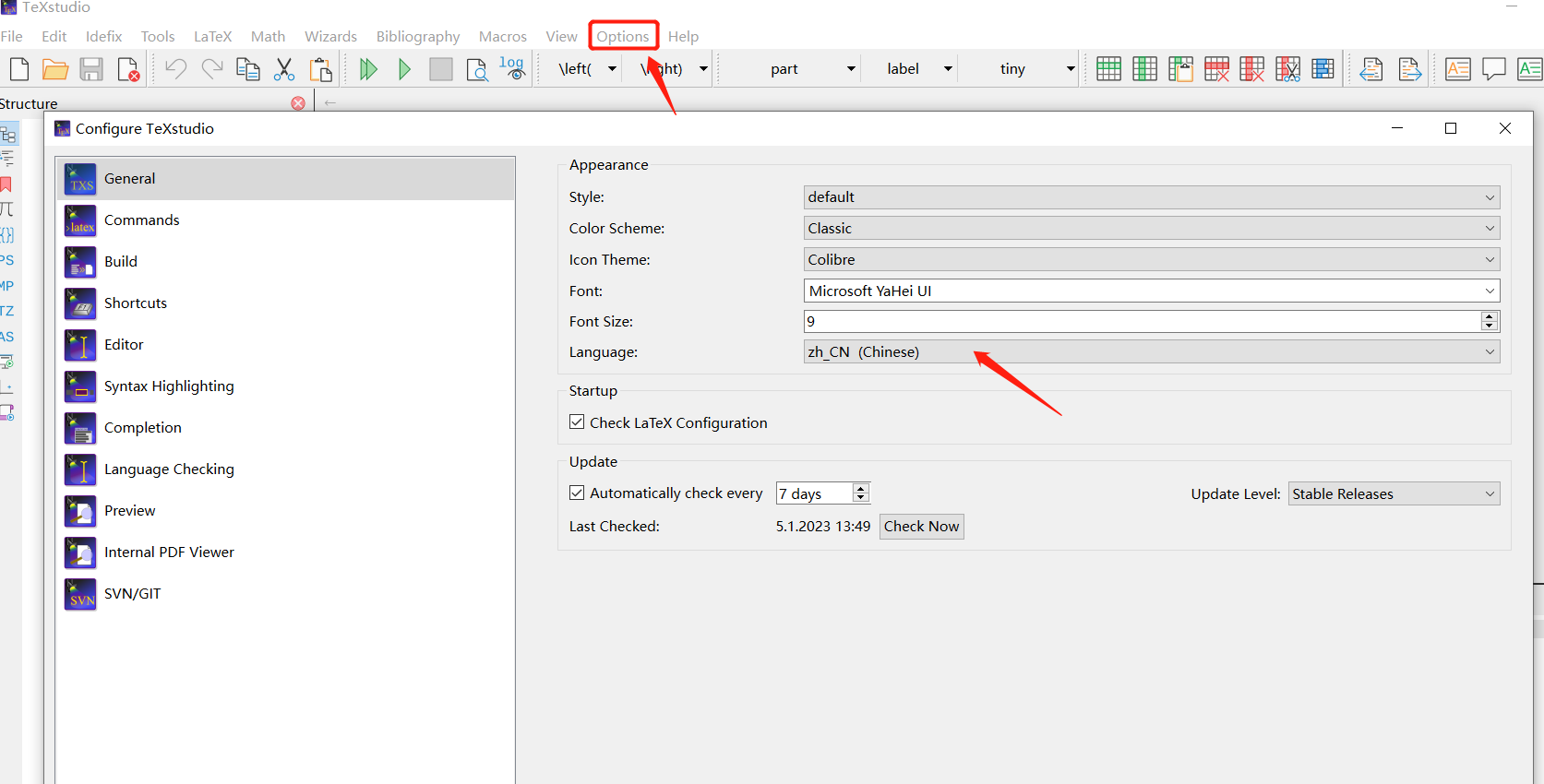The image size is (1544, 784).
Task: Undo the last edit
Action: click(175, 69)
